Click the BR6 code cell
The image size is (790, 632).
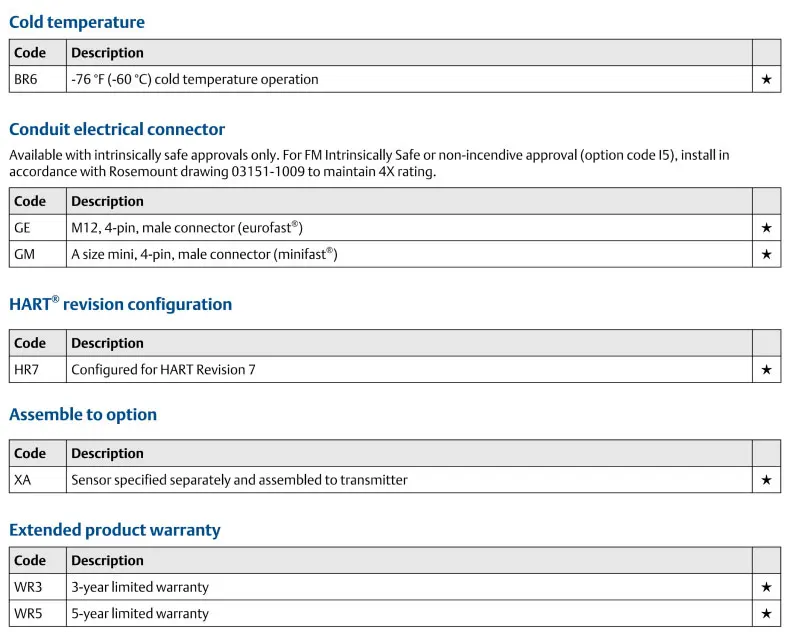point(38,79)
